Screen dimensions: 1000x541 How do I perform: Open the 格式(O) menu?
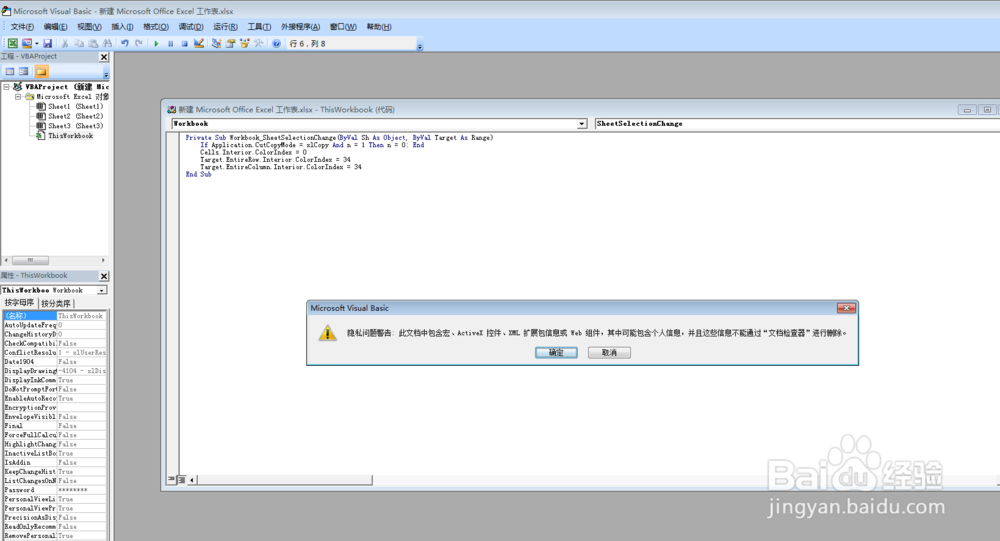156,27
